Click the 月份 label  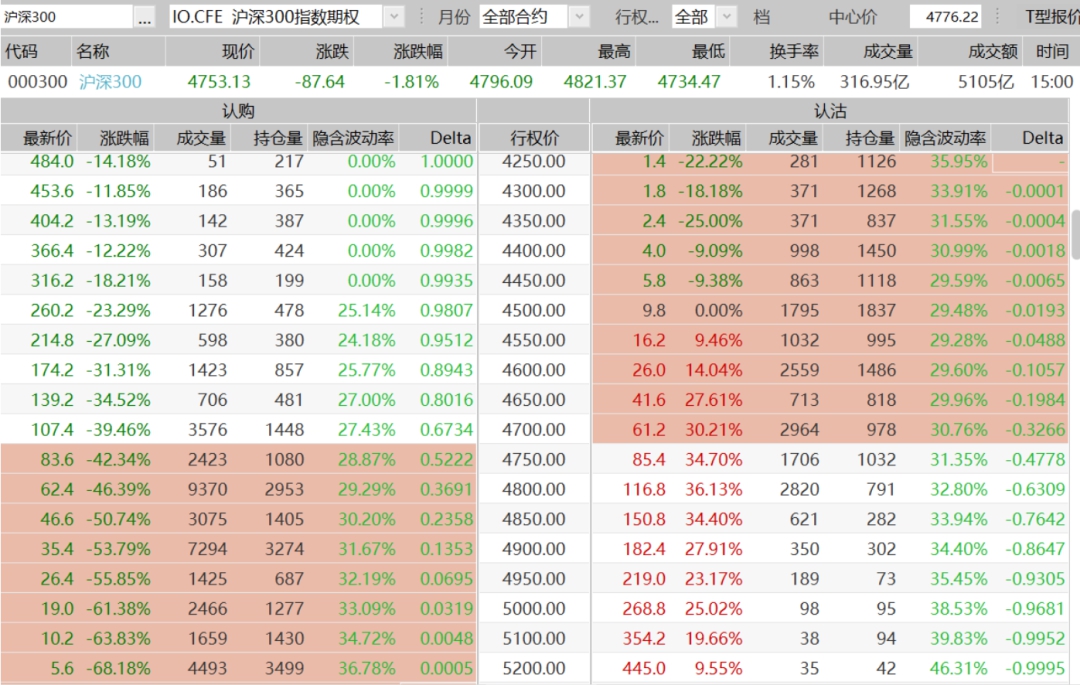pyautogui.click(x=454, y=17)
